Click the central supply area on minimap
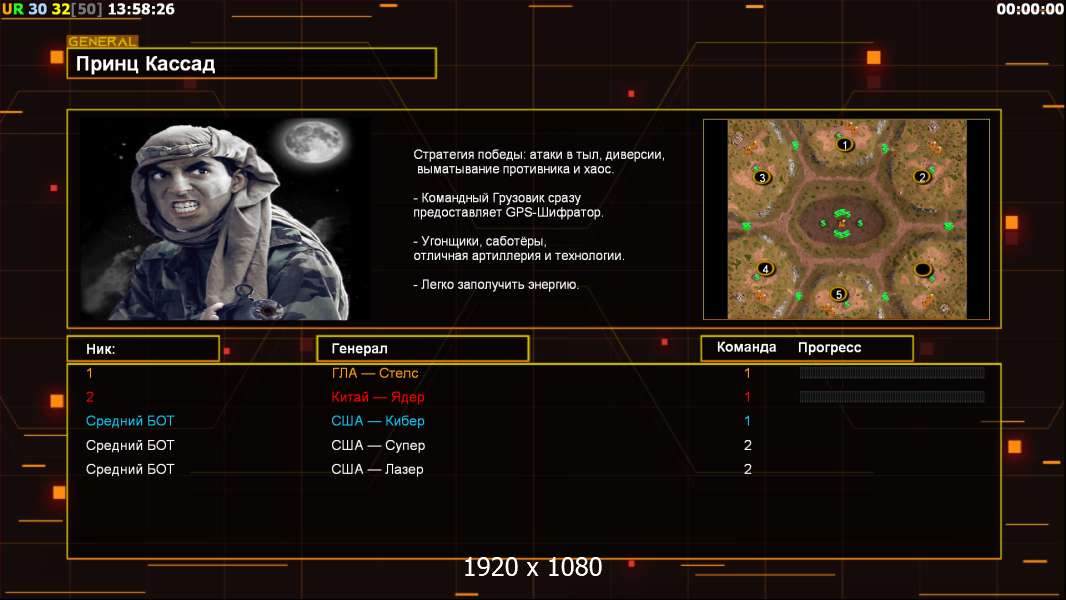Screen dimensions: 1066x600 [x=842, y=223]
